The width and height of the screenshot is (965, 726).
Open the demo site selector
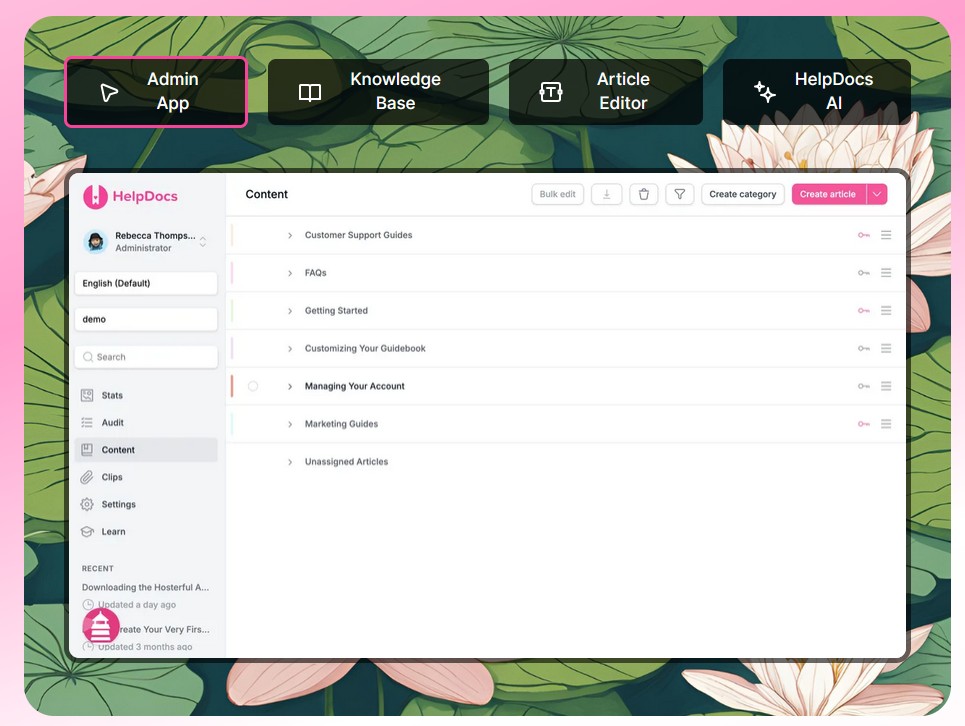click(x=146, y=319)
